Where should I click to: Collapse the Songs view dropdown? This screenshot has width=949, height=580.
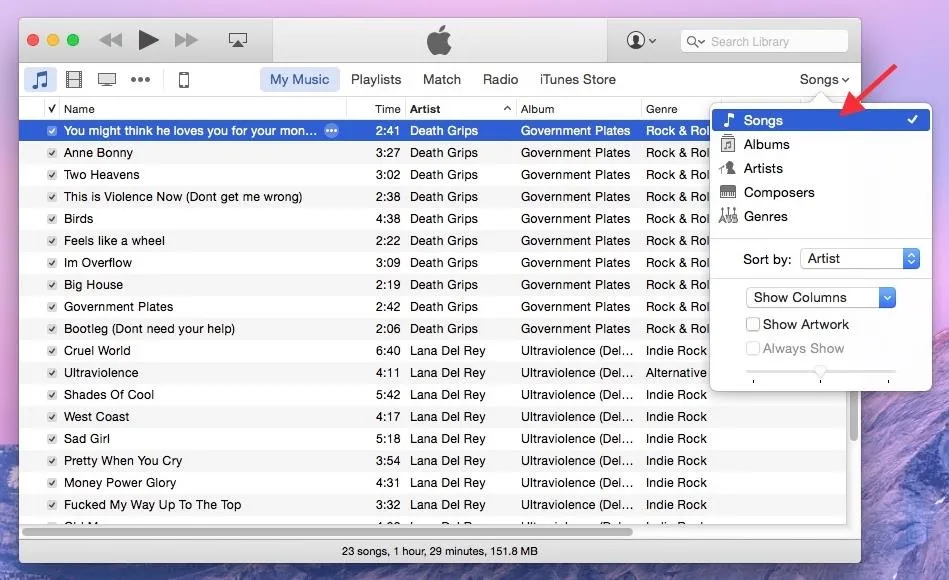coord(824,79)
